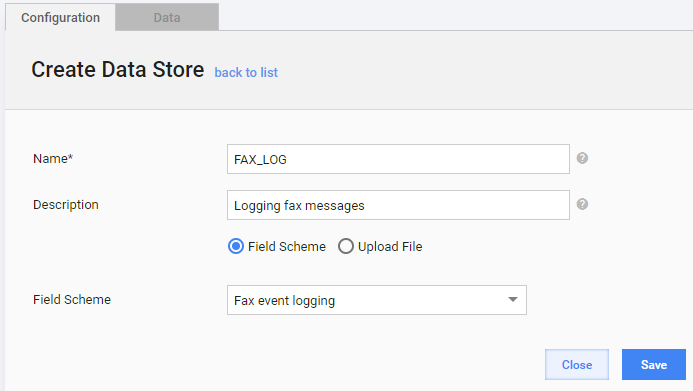Expand the Fax event logging dropdown

pyautogui.click(x=377, y=300)
